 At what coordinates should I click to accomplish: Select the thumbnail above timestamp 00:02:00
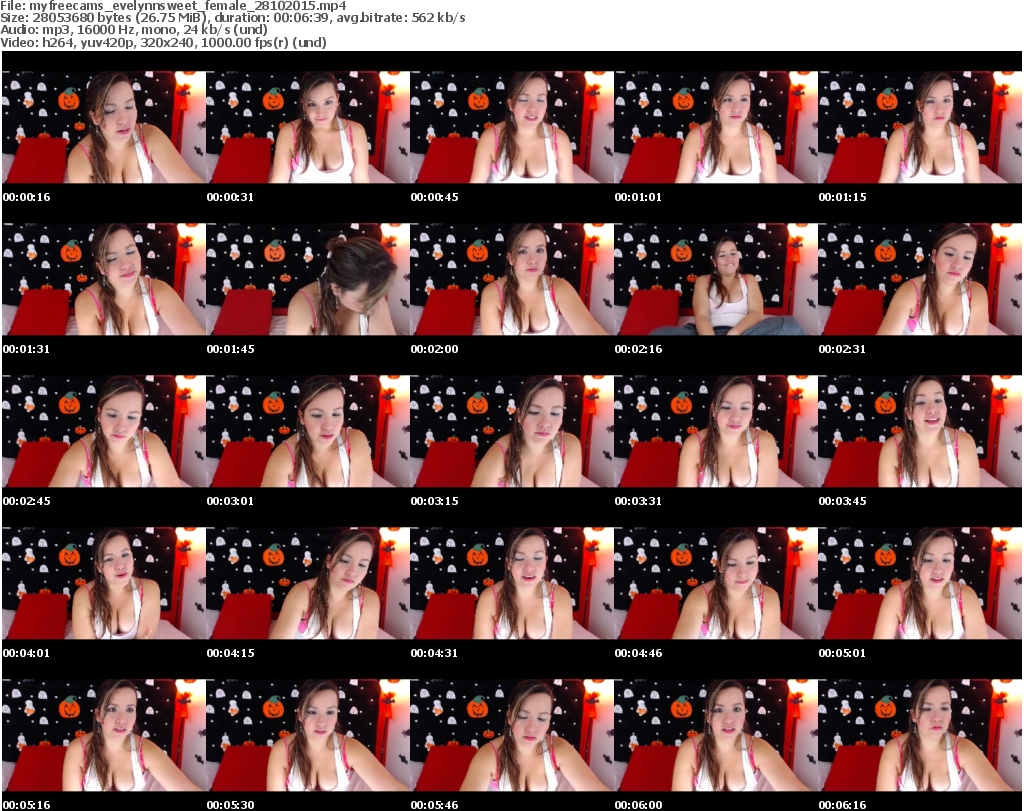pos(512,279)
